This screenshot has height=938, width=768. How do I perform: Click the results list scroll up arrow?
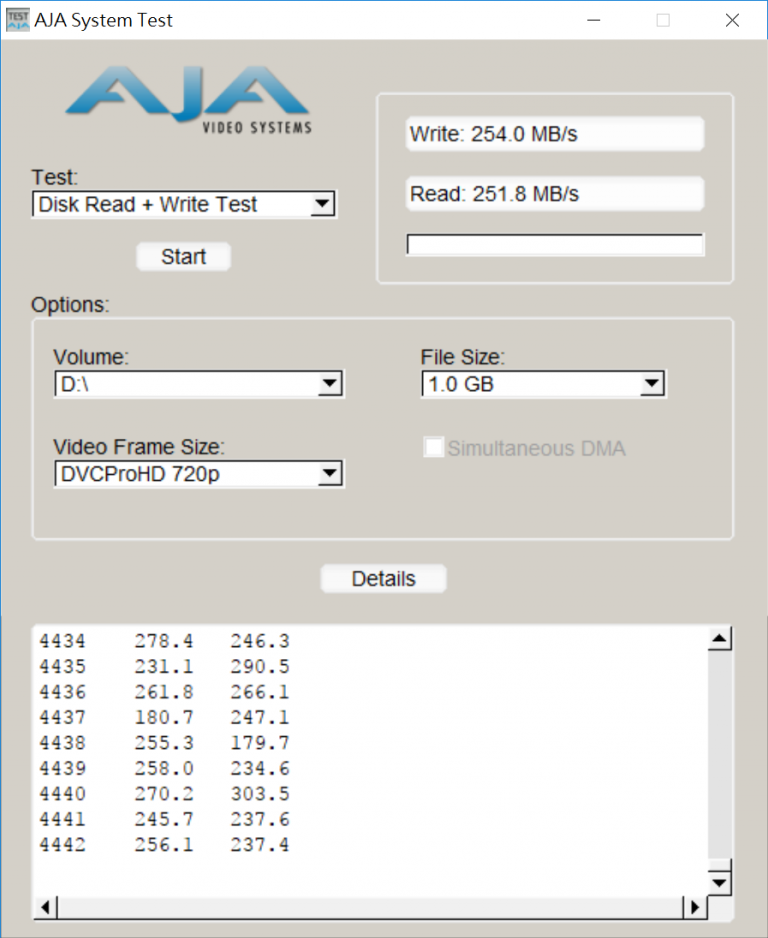719,638
